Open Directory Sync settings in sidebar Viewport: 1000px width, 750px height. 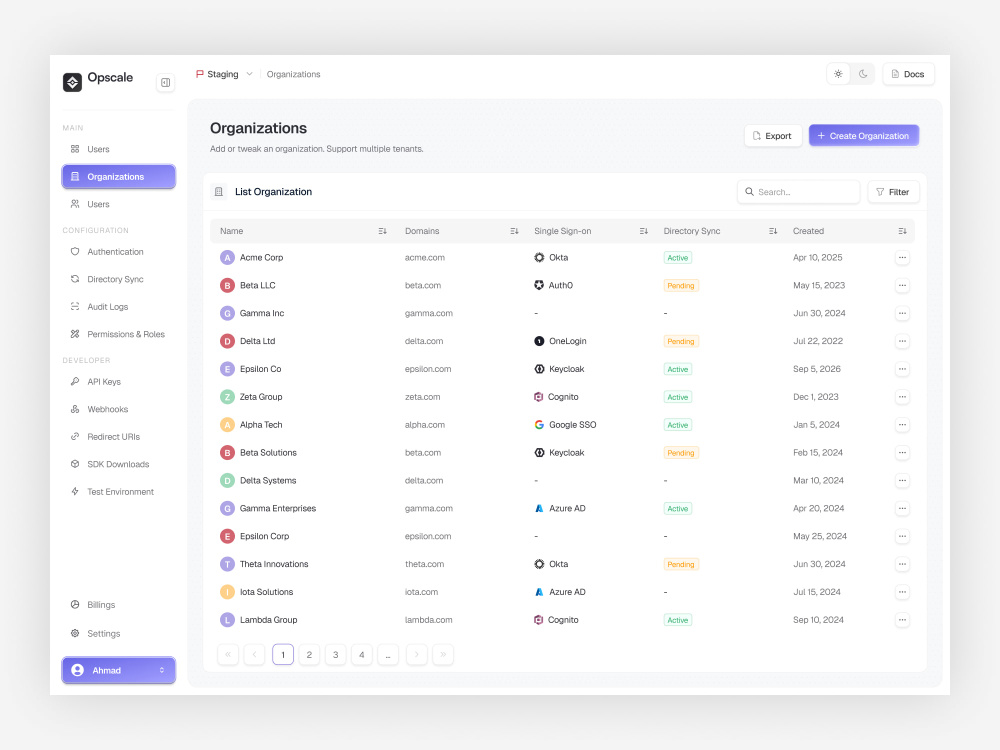pos(119,279)
